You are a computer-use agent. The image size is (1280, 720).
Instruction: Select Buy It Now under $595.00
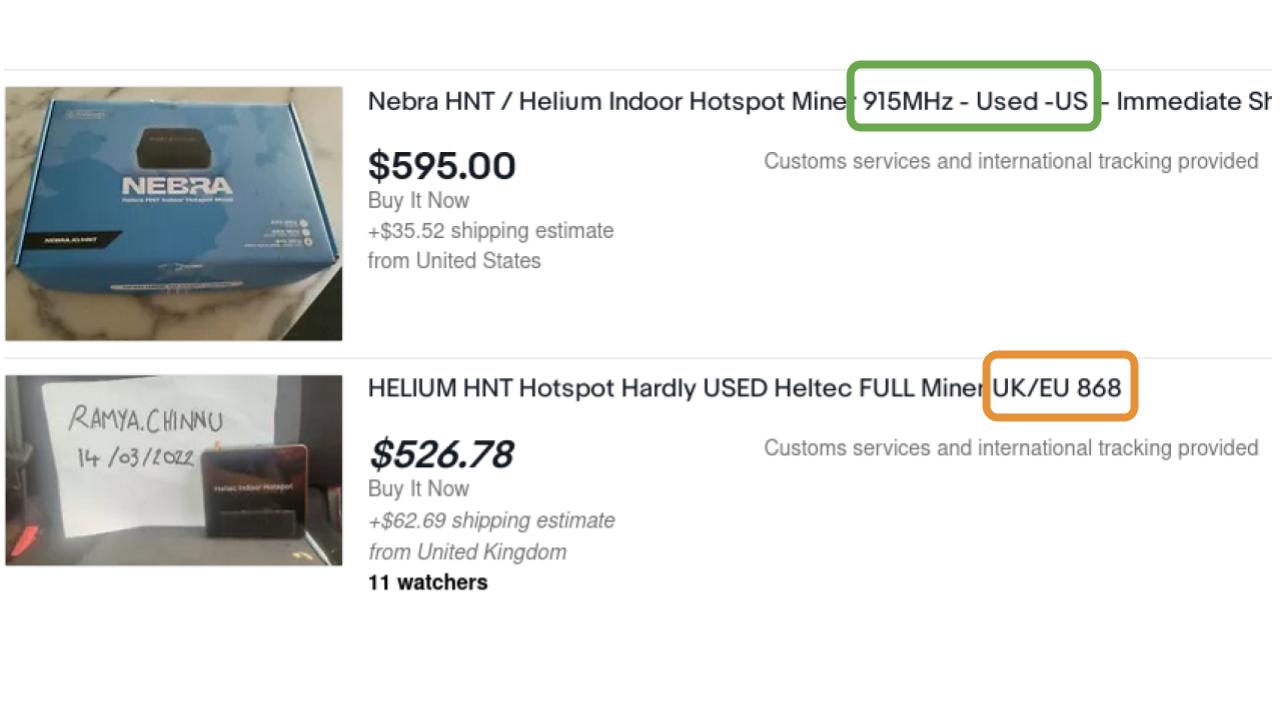(418, 200)
